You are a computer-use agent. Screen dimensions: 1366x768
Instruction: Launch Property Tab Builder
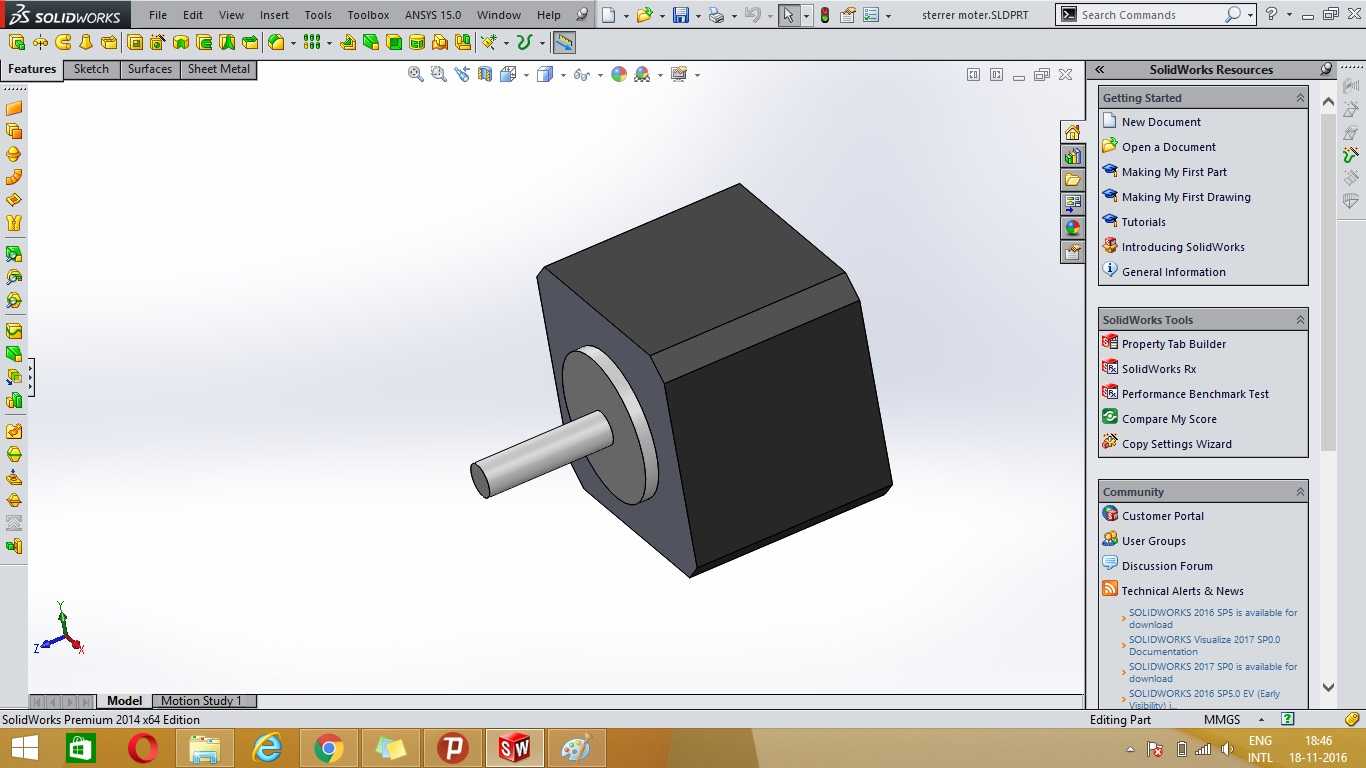point(1173,344)
